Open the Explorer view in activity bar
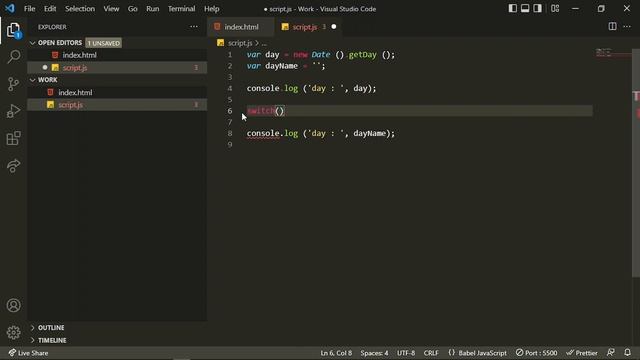This screenshot has height=360, width=640. pyautogui.click(x=13, y=30)
